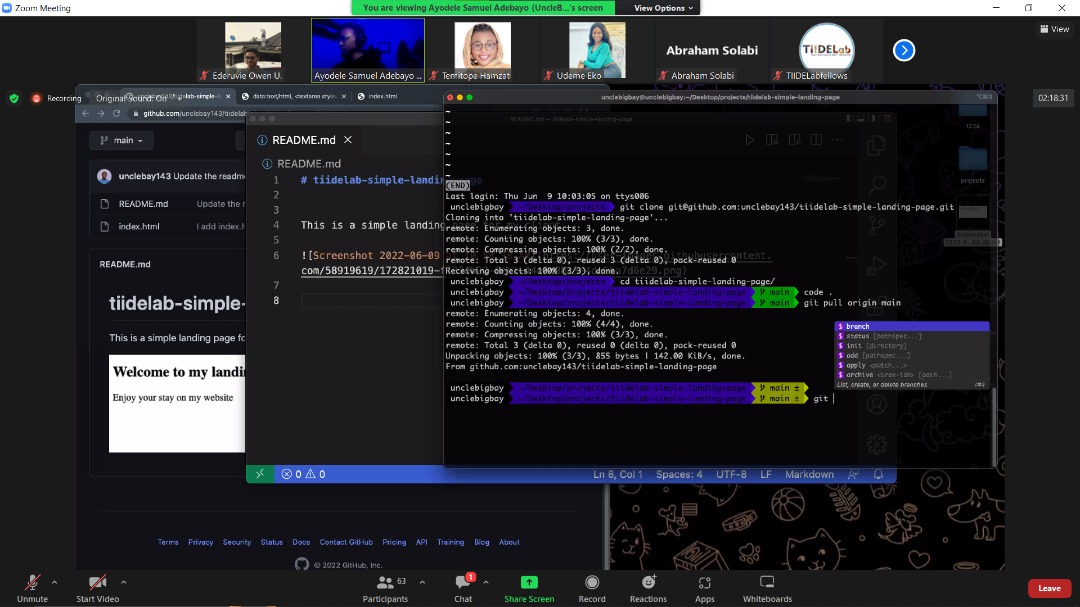1080x607 pixels.
Task: Click the Security footer link
Action: pyautogui.click(x=237, y=542)
